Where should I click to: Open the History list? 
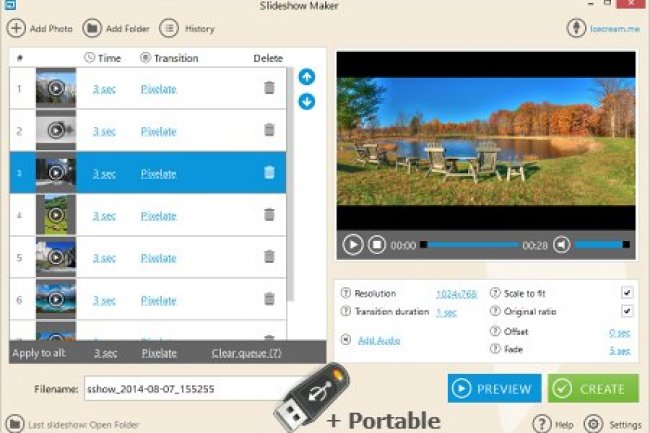click(x=169, y=29)
